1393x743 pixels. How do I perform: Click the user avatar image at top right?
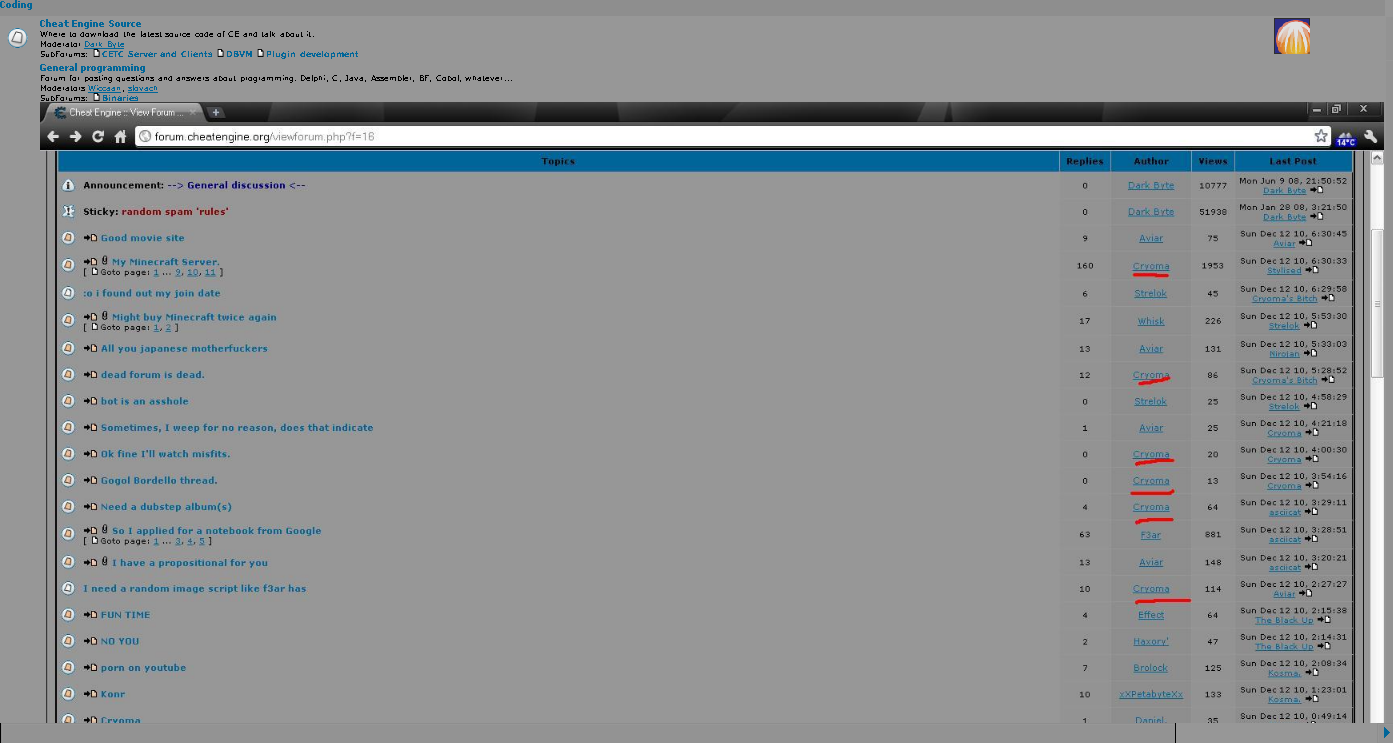(1292, 36)
